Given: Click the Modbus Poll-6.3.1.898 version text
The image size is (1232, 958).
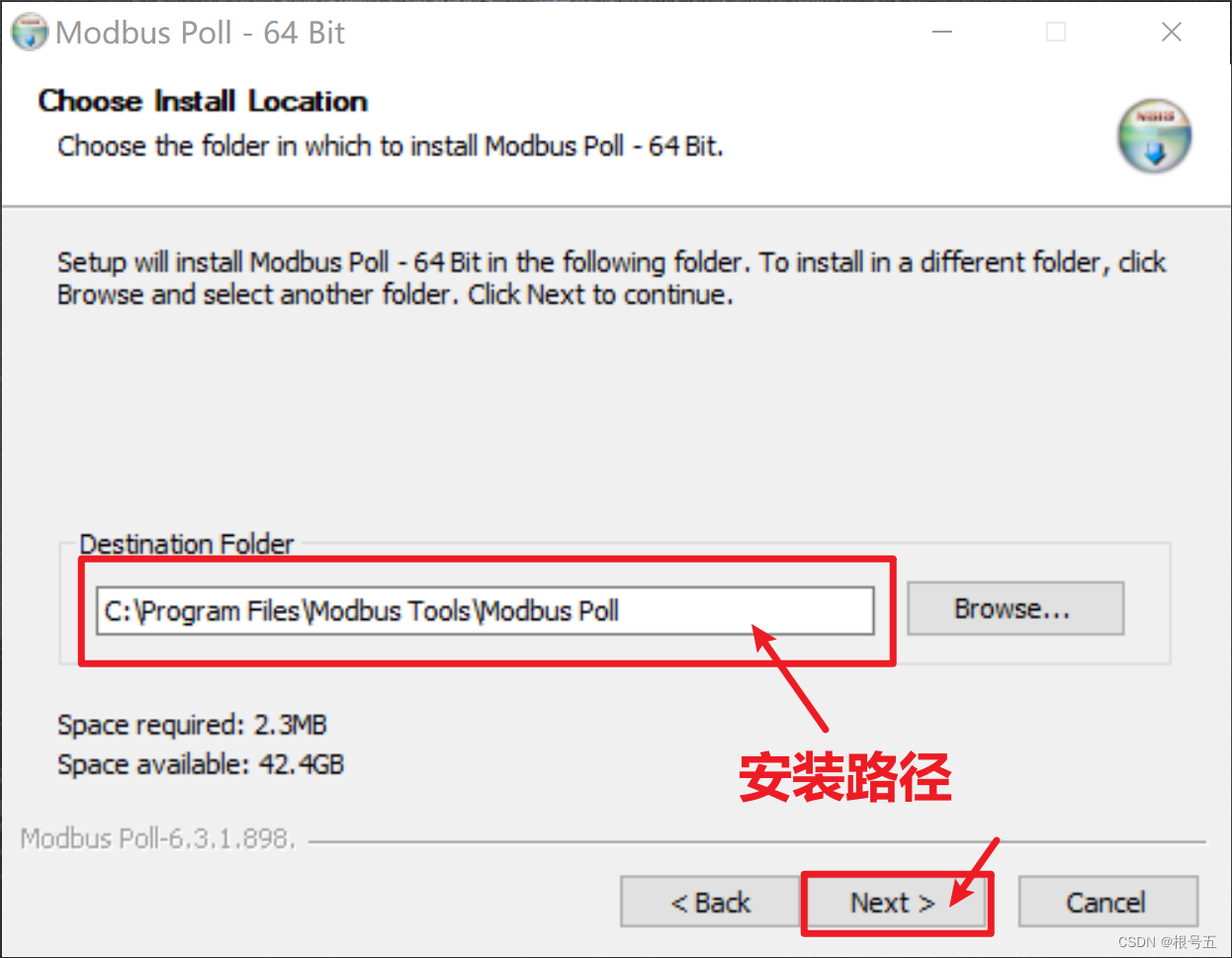Looking at the screenshot, I should (158, 838).
